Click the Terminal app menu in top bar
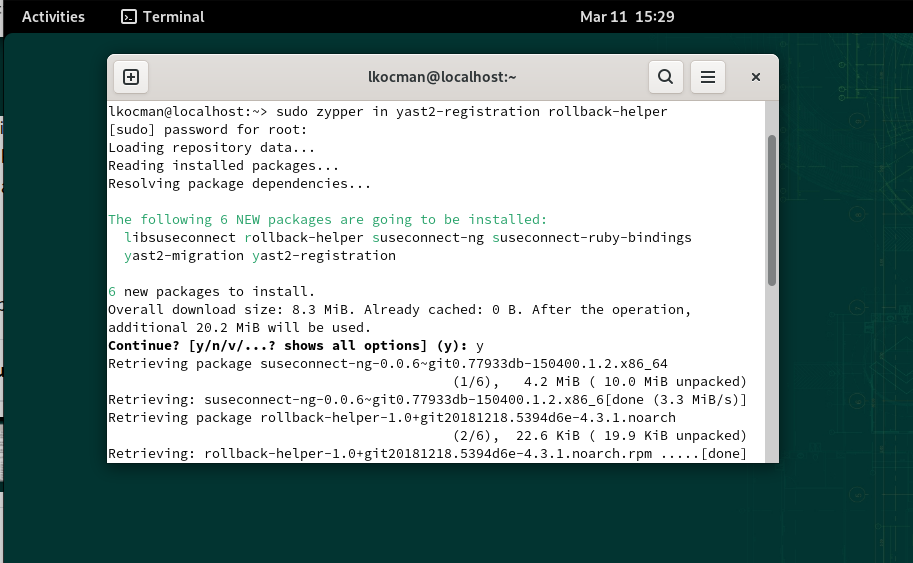The height and width of the screenshot is (563, 913). 163,17
